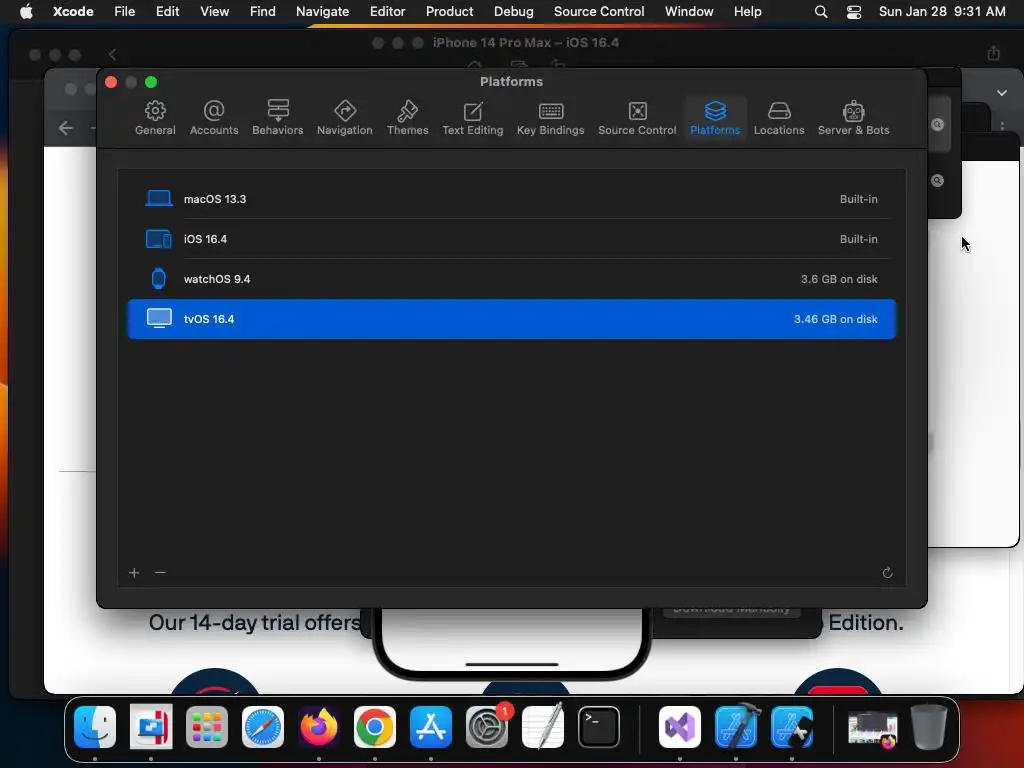Open Control Center in menu bar
Viewport: 1024px width, 768px height.
854,12
